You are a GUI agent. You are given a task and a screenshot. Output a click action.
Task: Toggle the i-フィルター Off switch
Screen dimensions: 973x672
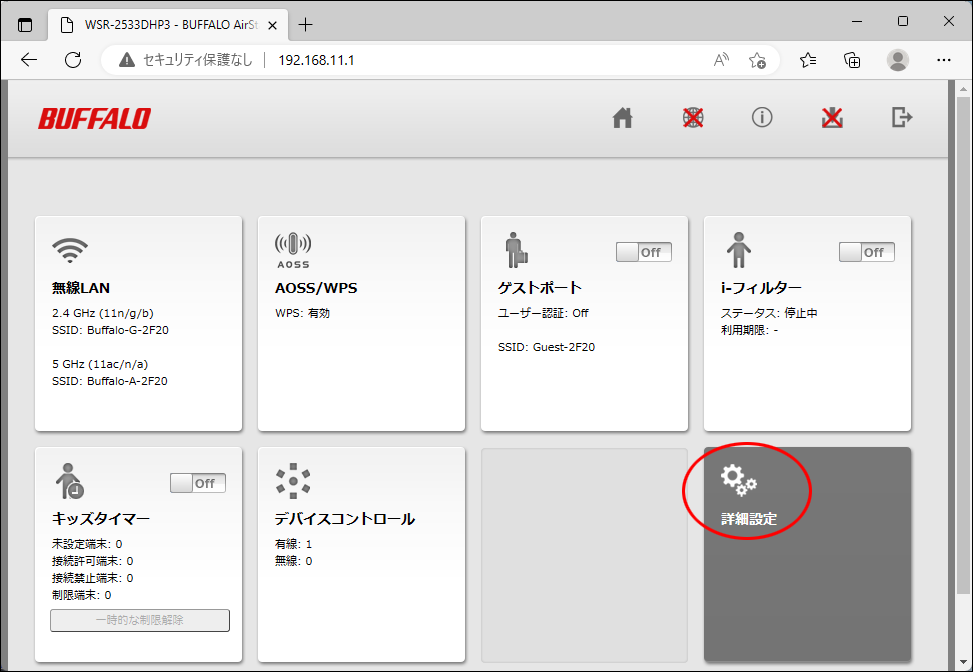coord(867,252)
